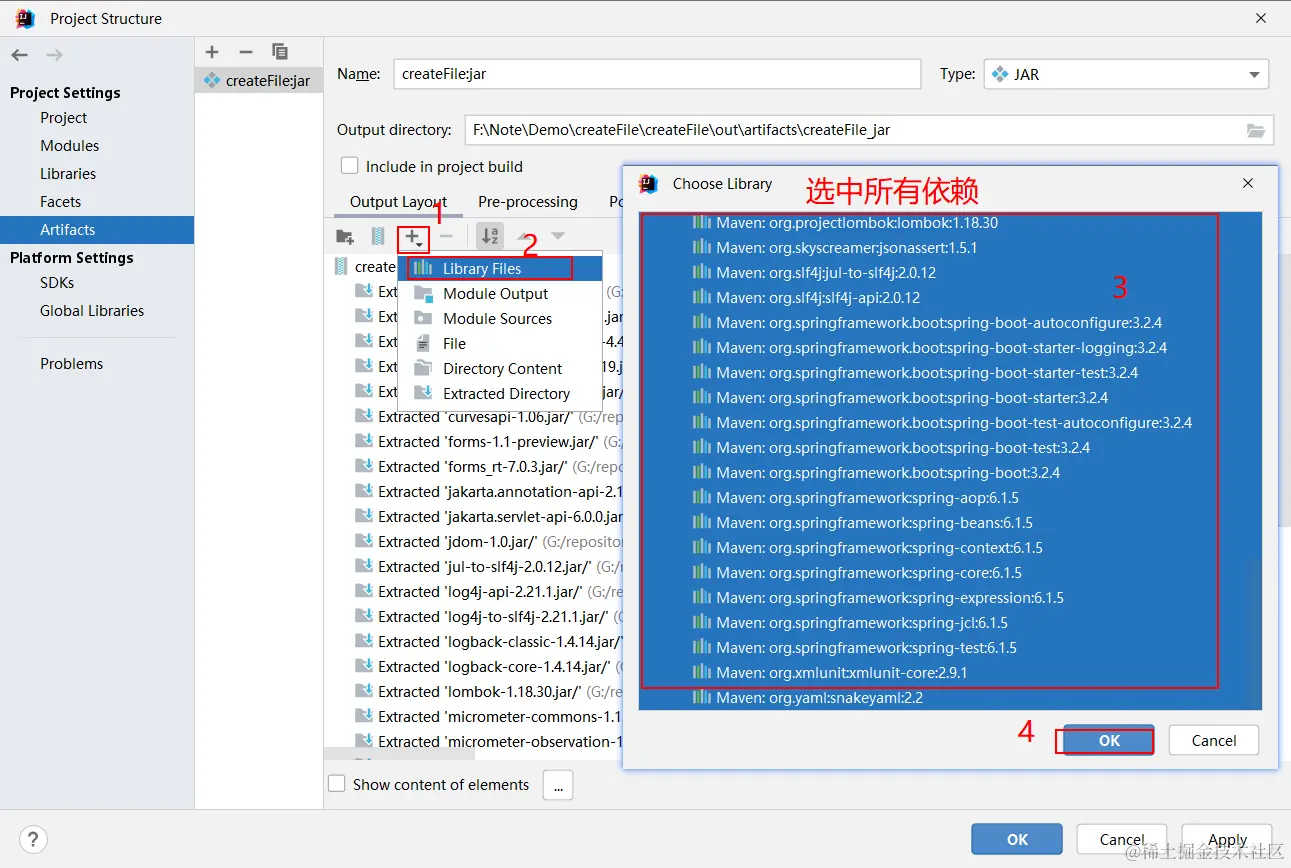Choose Extracted Directory from the popup menu
This screenshot has height=868, width=1291.
(x=500, y=393)
